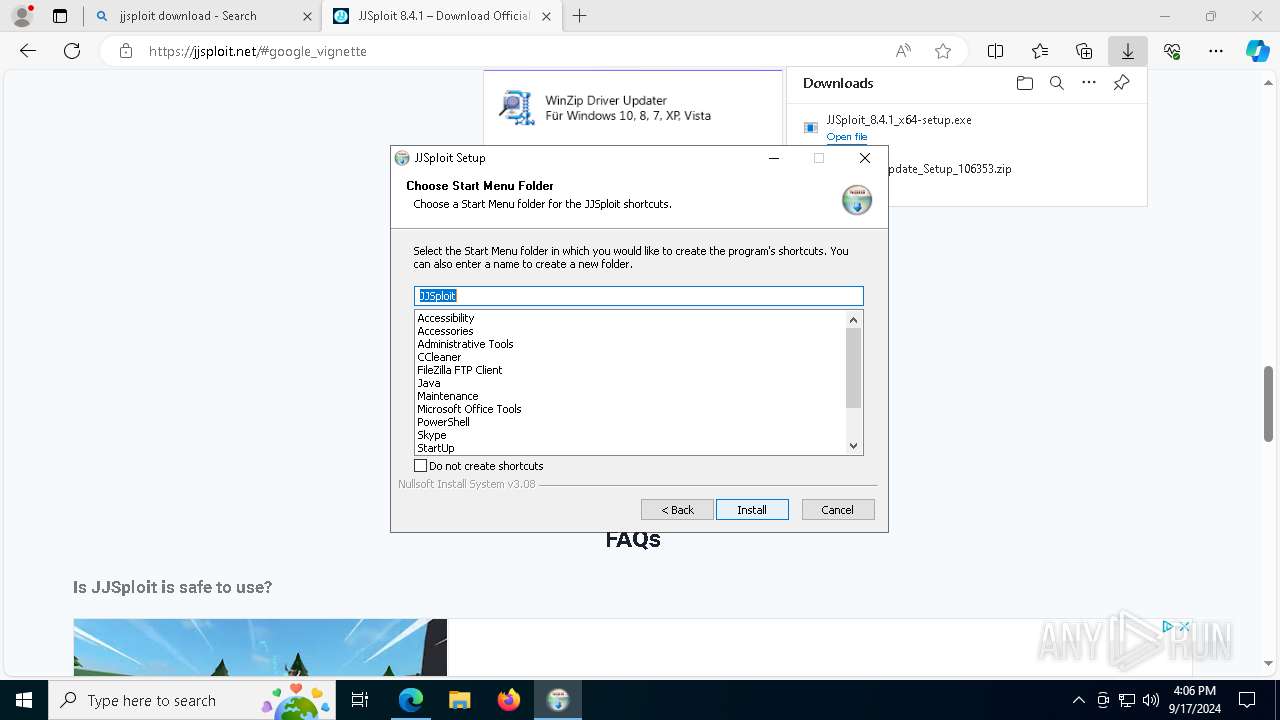Launch Firefox from the taskbar
1280x720 pixels.
click(508, 700)
